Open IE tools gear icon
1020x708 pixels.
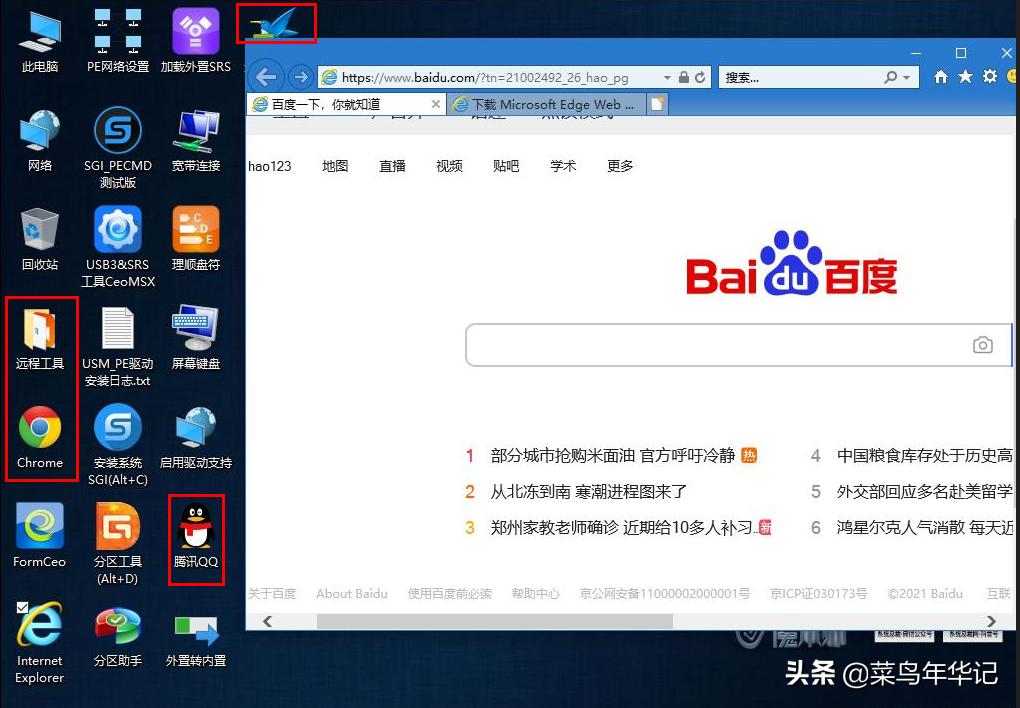click(990, 77)
